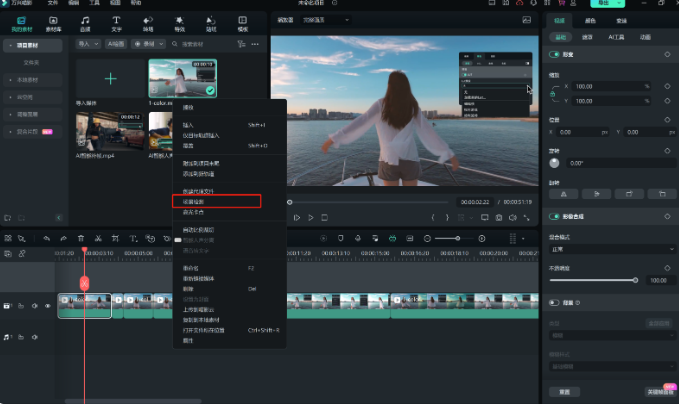Viewport: 679px width, 405px height.
Task: Open the preview quality dropdown above player
Action: click(327, 19)
